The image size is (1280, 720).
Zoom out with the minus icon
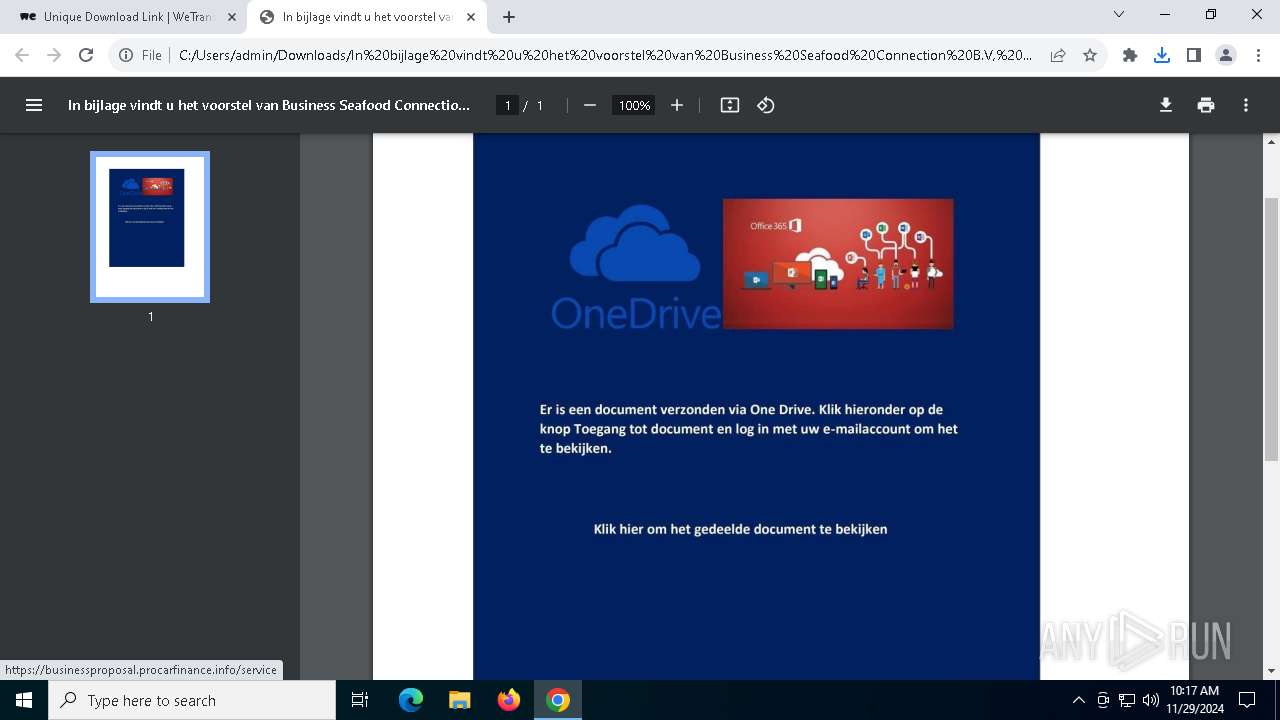pos(590,105)
